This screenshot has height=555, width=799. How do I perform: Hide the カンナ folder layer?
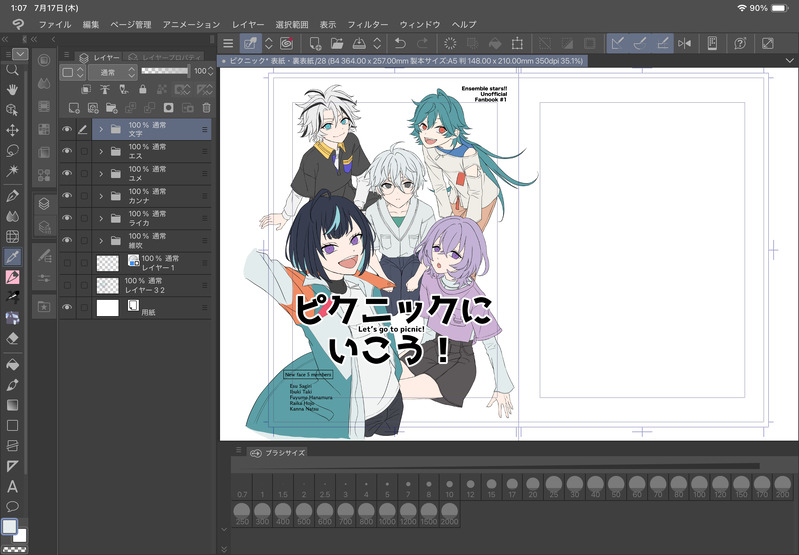click(x=67, y=196)
